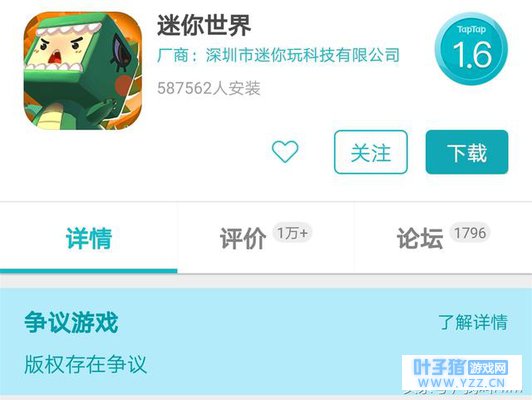Open the vendor 深圳市迷你玩科技有限公司 link

(303, 55)
